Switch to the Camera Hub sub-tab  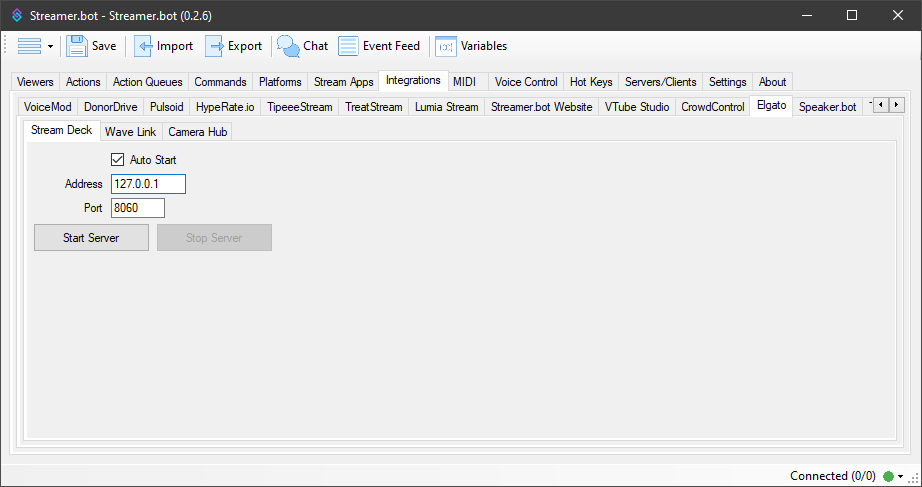198,132
